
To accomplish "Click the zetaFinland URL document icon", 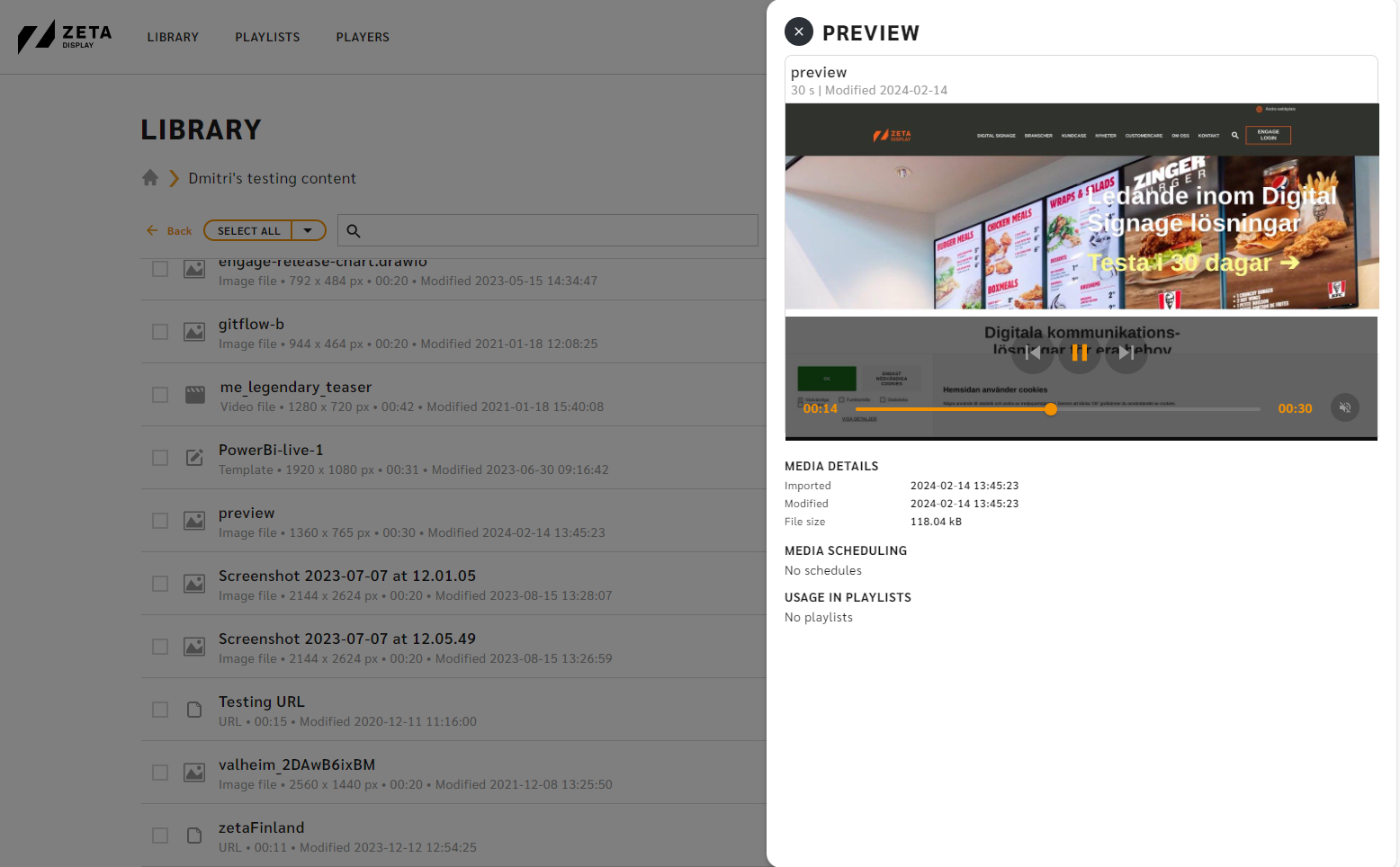I will pos(194,836).
